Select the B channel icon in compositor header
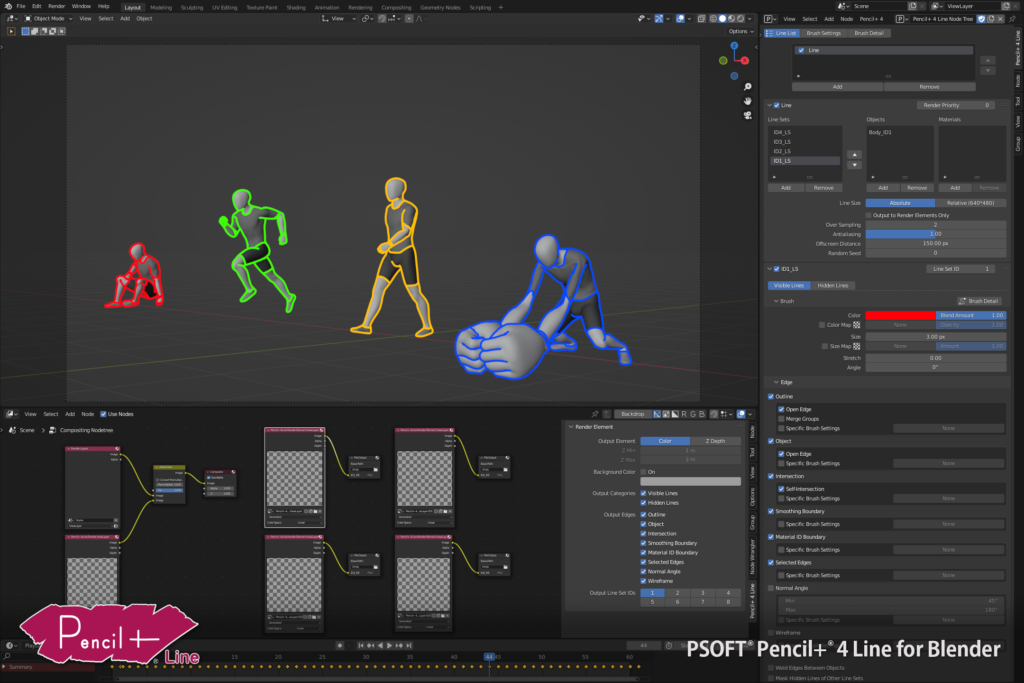The image size is (1024, 683). coord(701,414)
